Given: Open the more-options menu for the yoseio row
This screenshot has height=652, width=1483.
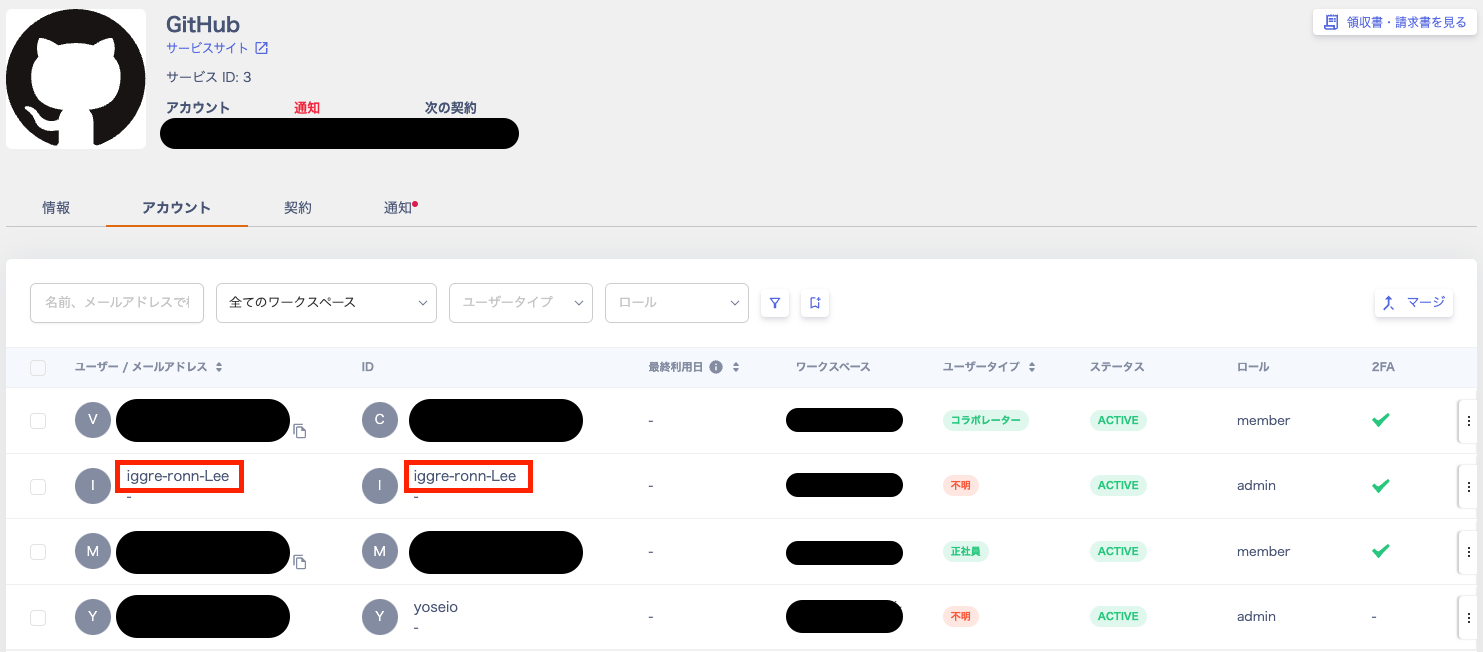Looking at the screenshot, I should 1468,617.
